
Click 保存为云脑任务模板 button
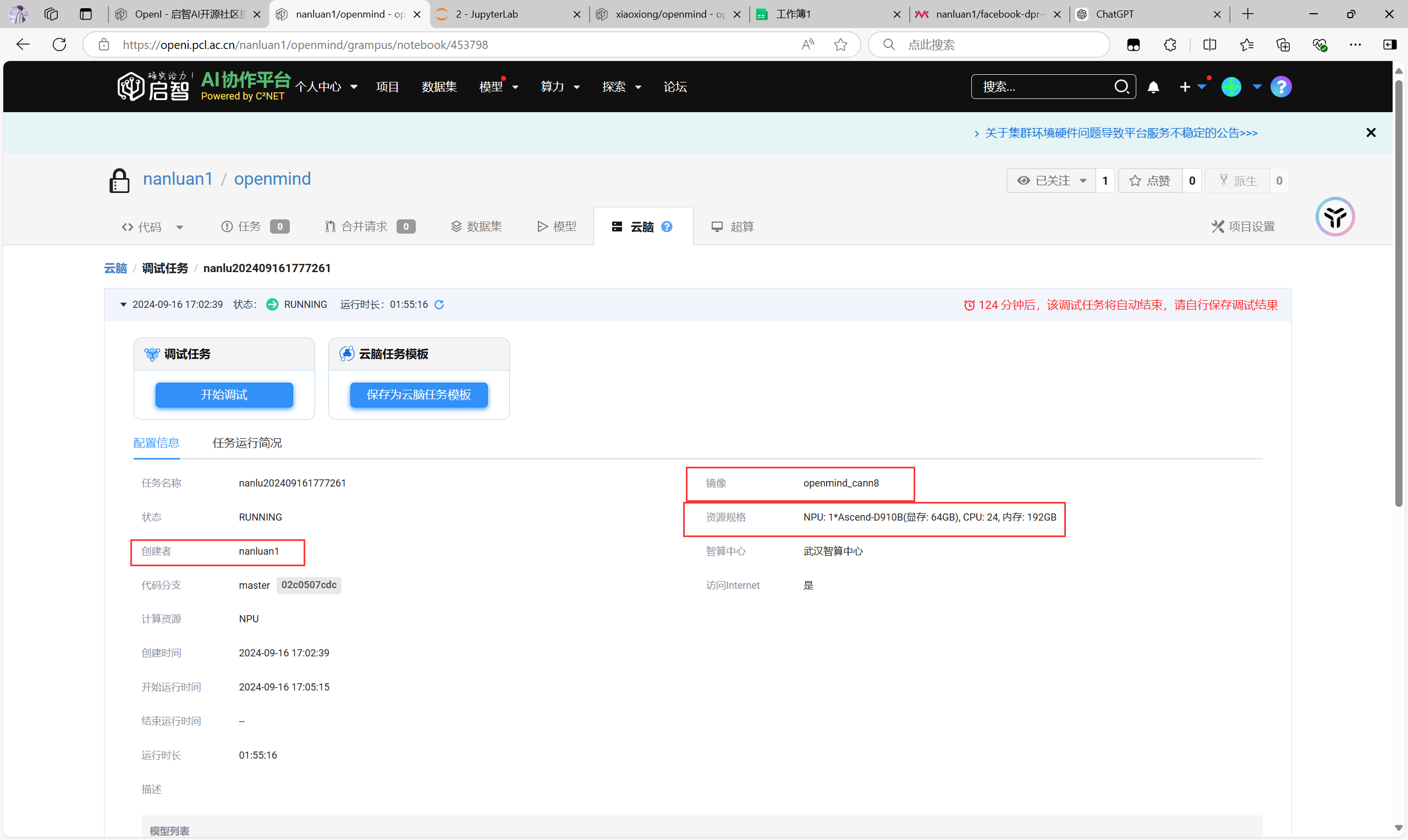[419, 395]
